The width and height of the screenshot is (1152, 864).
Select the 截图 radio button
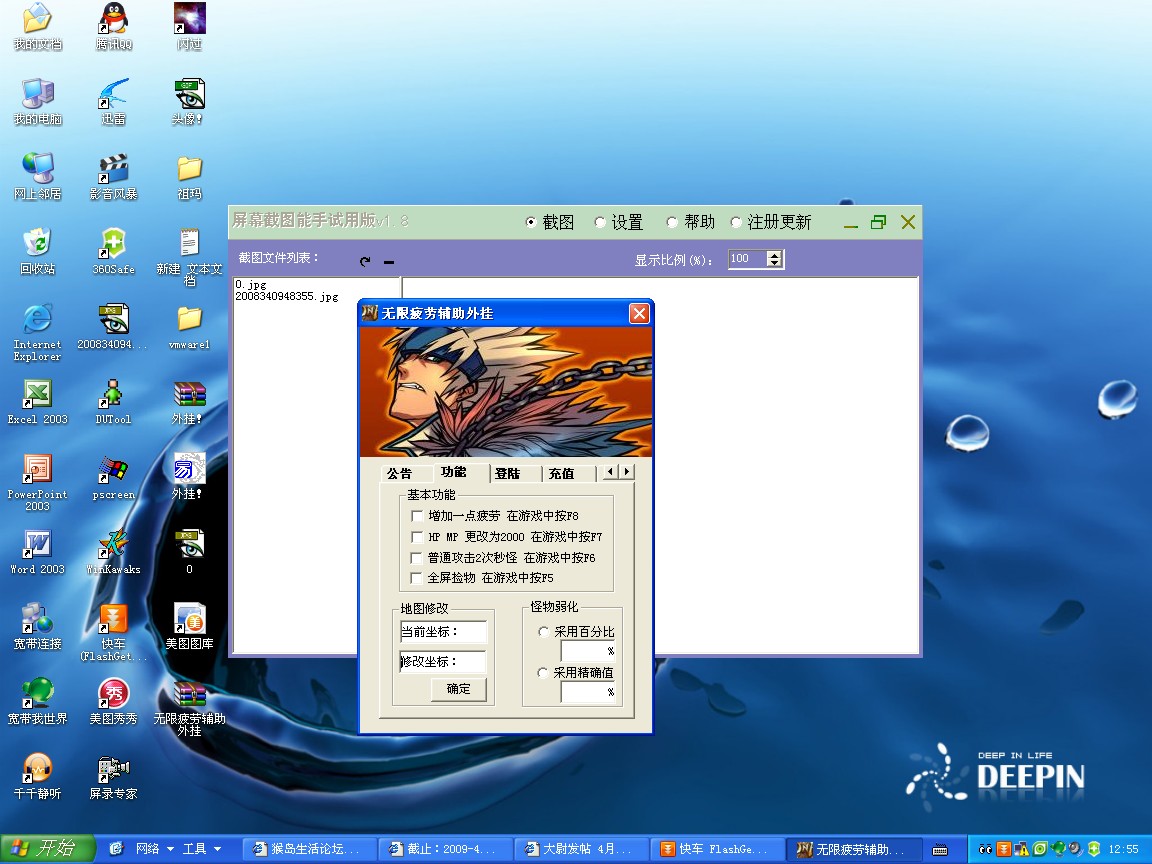click(x=530, y=222)
